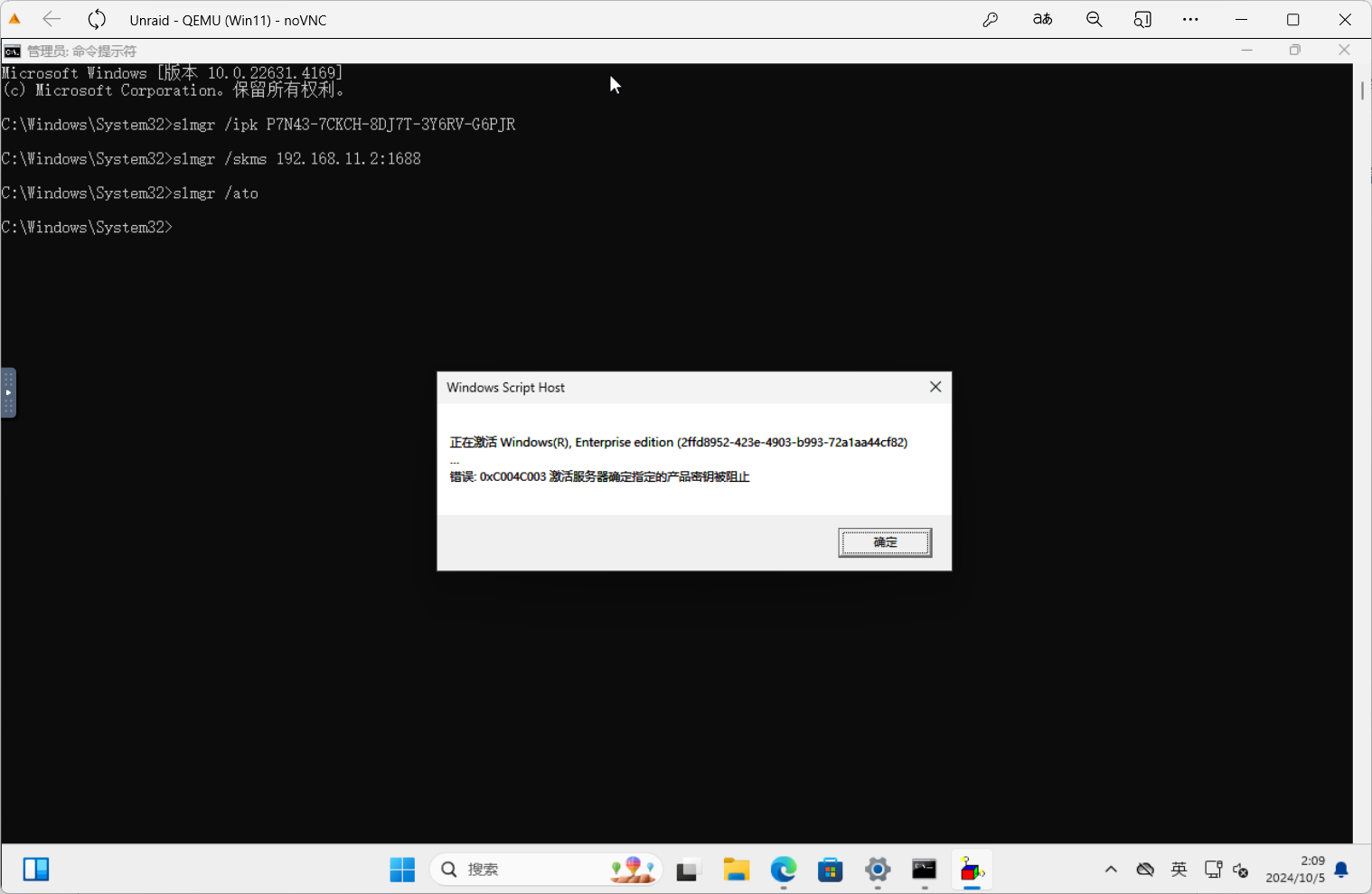The image size is (1372, 894).
Task: Show hidden tray icons chevron
Action: 1111,870
